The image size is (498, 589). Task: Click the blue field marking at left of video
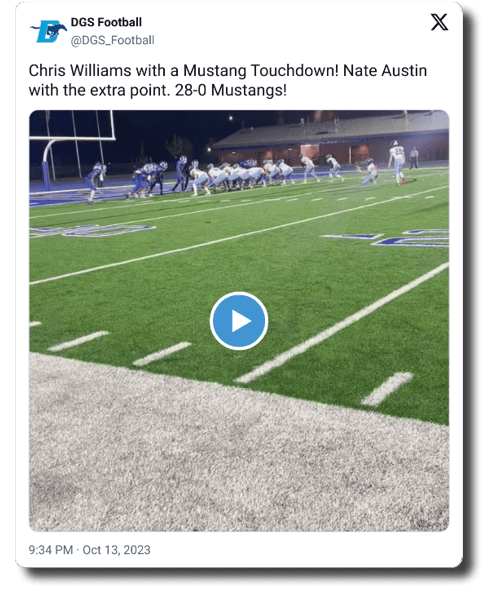pyautogui.click(x=94, y=231)
